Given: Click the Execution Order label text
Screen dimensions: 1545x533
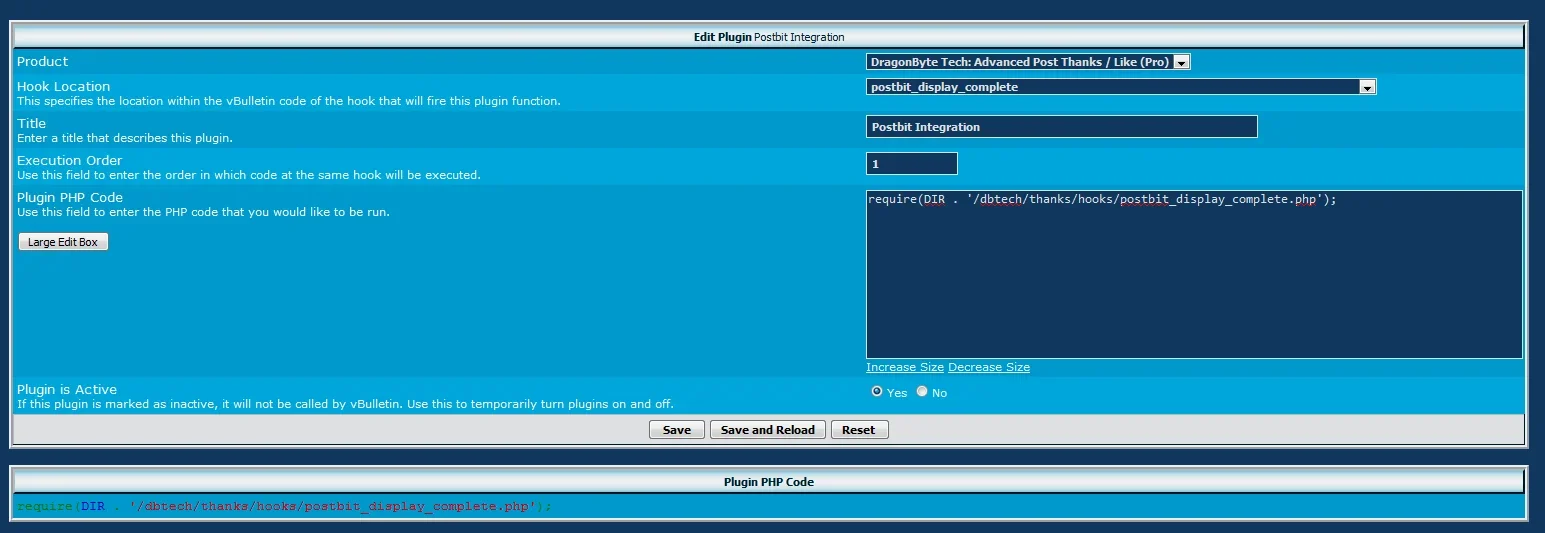Looking at the screenshot, I should click(70, 160).
